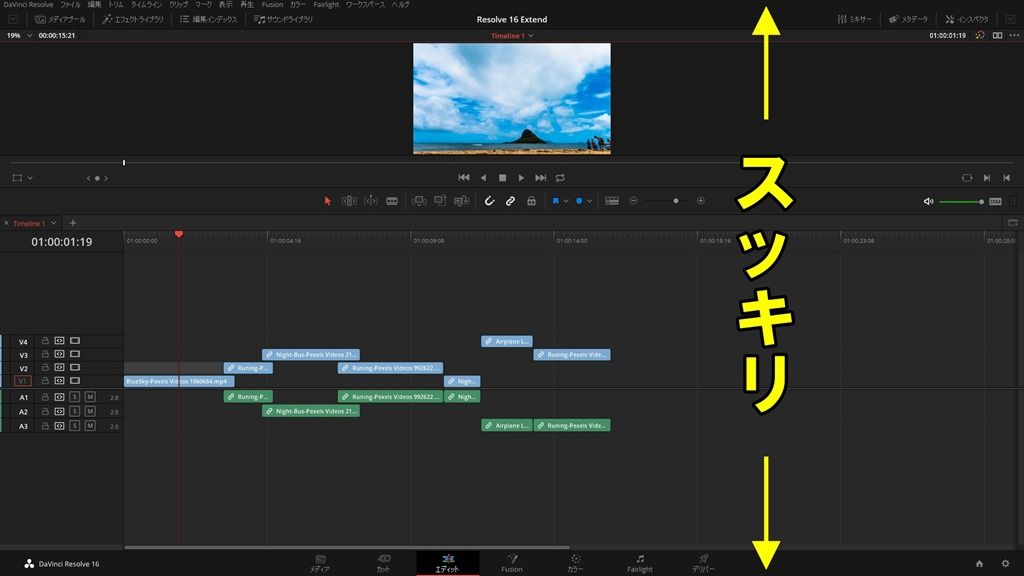Activate the Dynamic Trim mode tool

tap(371, 201)
